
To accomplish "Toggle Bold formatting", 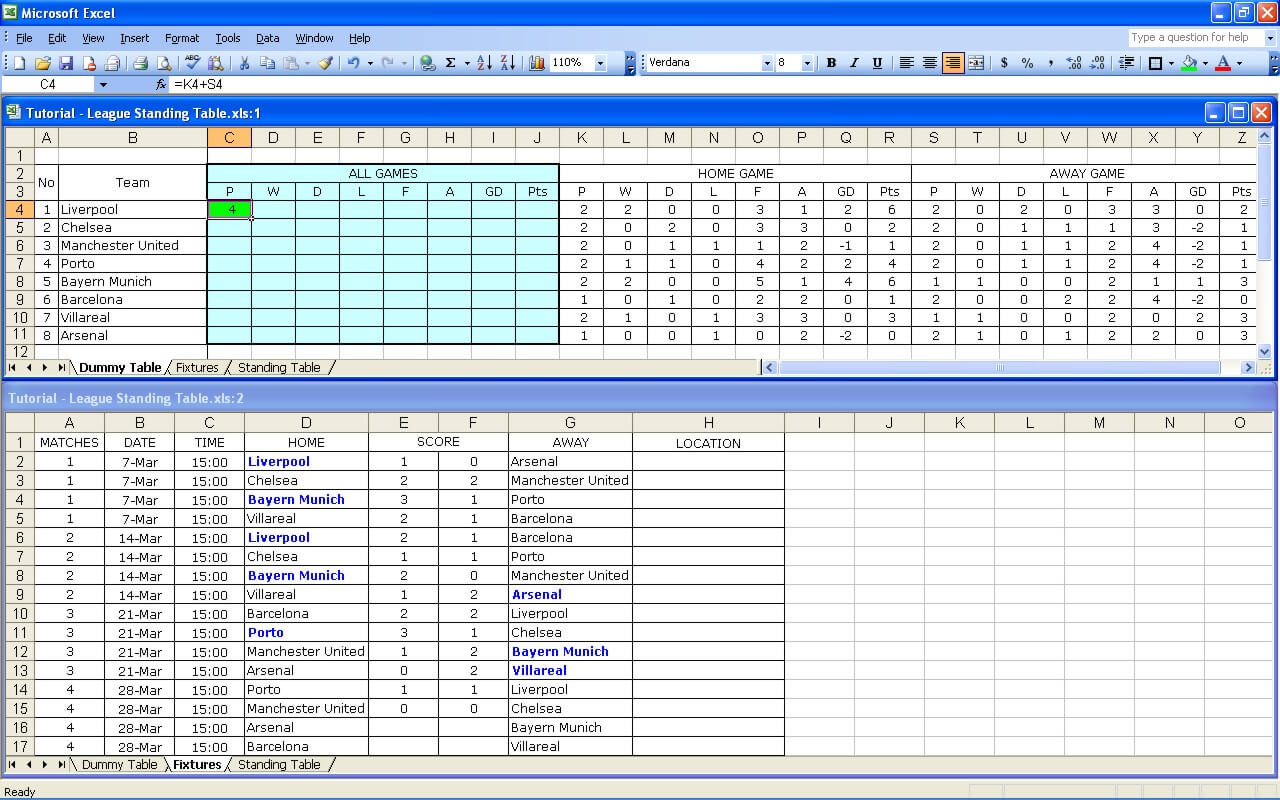I will [831, 63].
